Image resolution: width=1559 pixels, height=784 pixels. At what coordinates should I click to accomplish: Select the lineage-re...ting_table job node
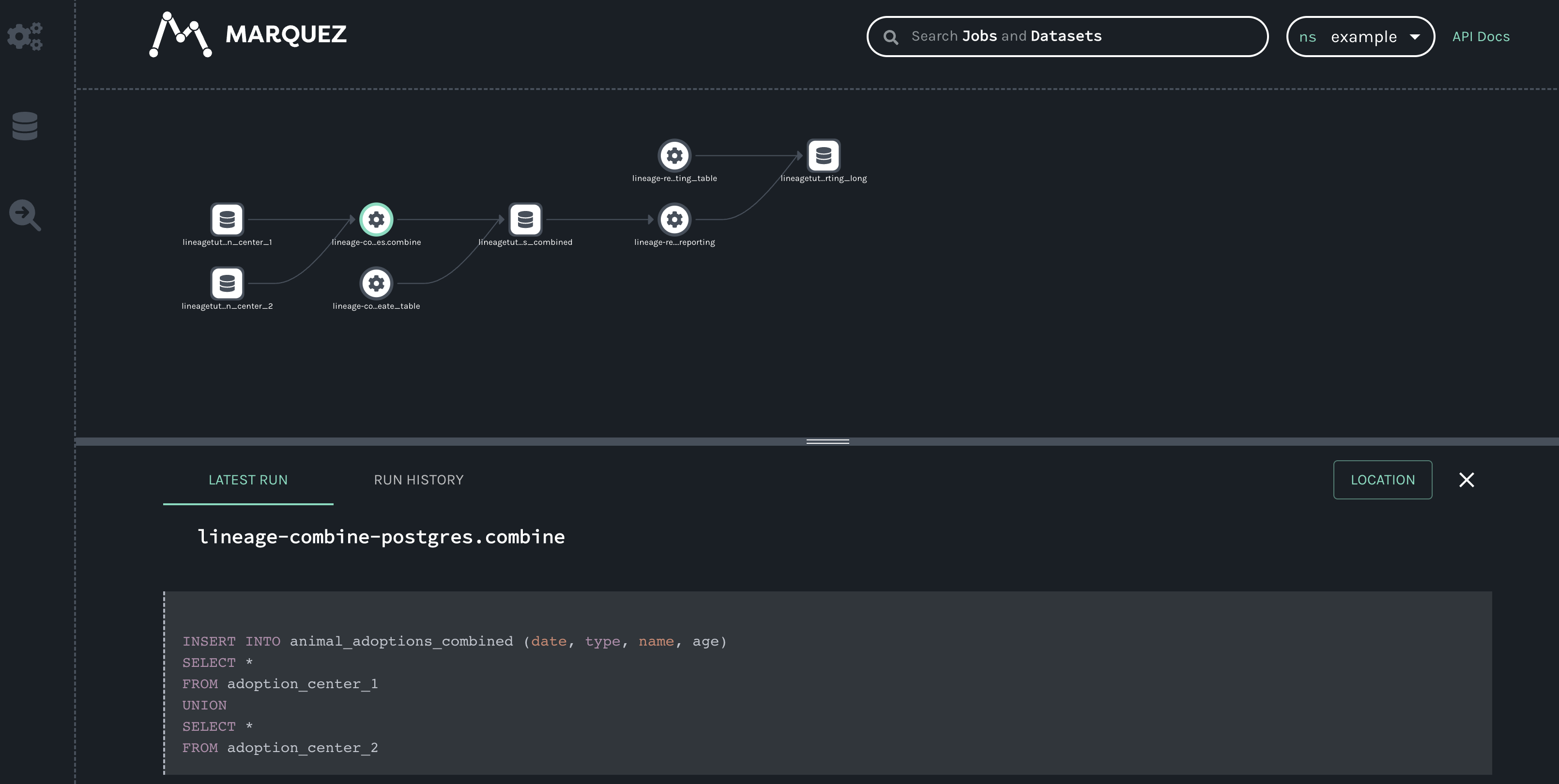[x=674, y=156]
